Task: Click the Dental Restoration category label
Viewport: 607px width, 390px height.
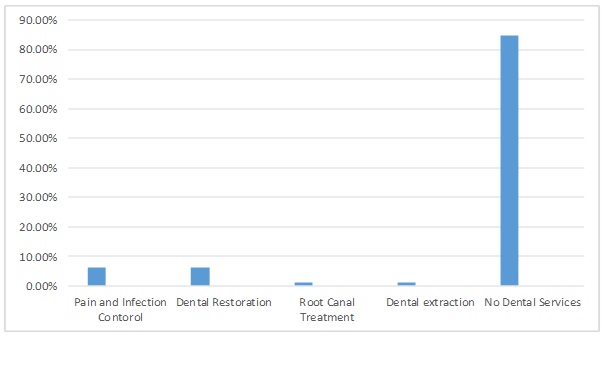Action: tap(224, 302)
